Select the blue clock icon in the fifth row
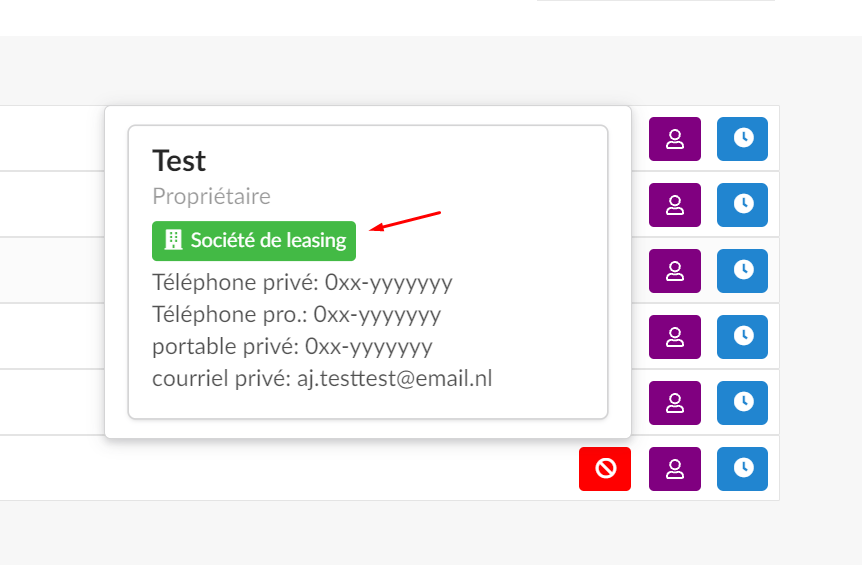 (x=742, y=403)
